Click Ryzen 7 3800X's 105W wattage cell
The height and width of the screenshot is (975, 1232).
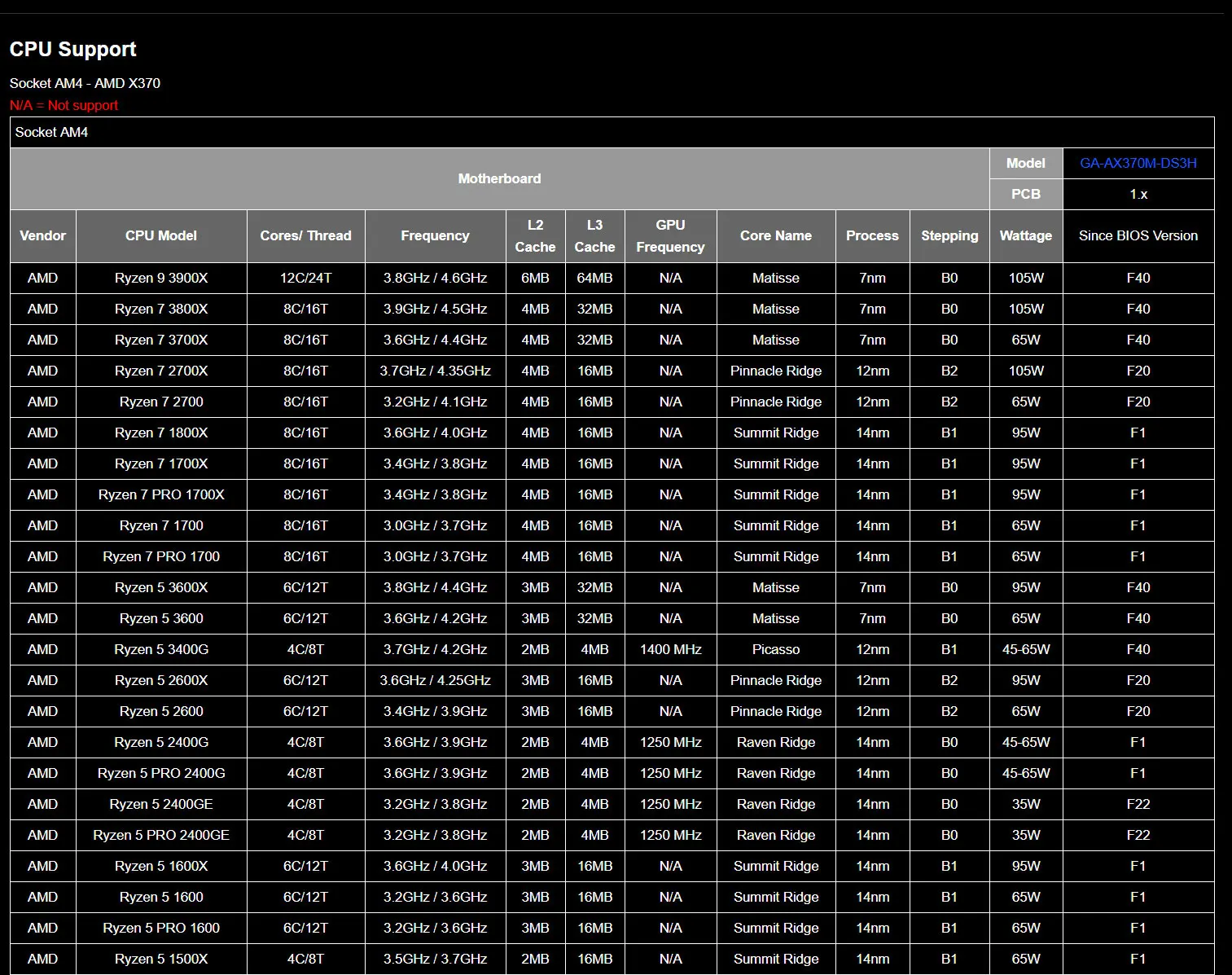click(1026, 309)
